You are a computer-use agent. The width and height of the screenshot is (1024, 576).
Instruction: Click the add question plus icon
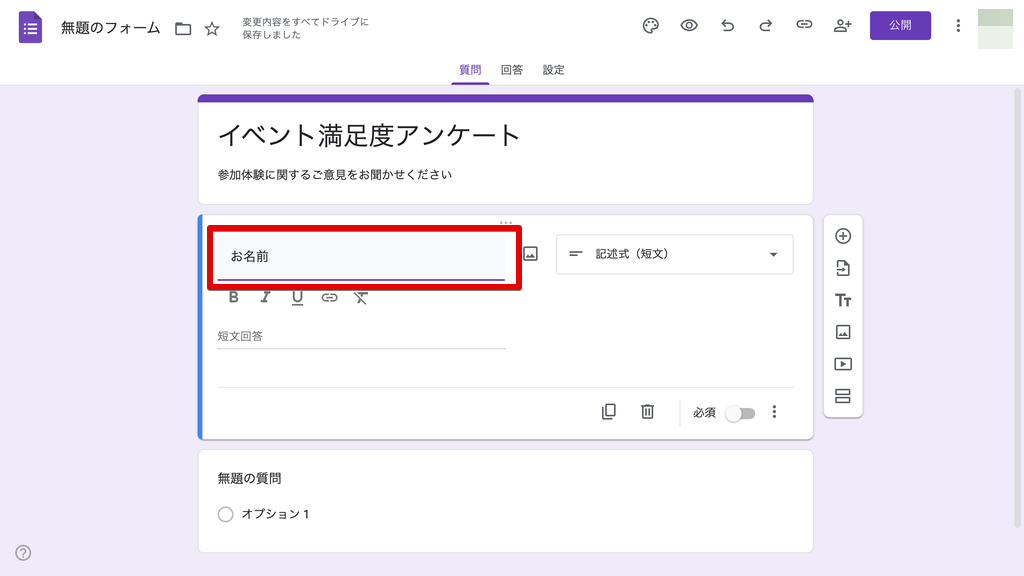pos(843,237)
